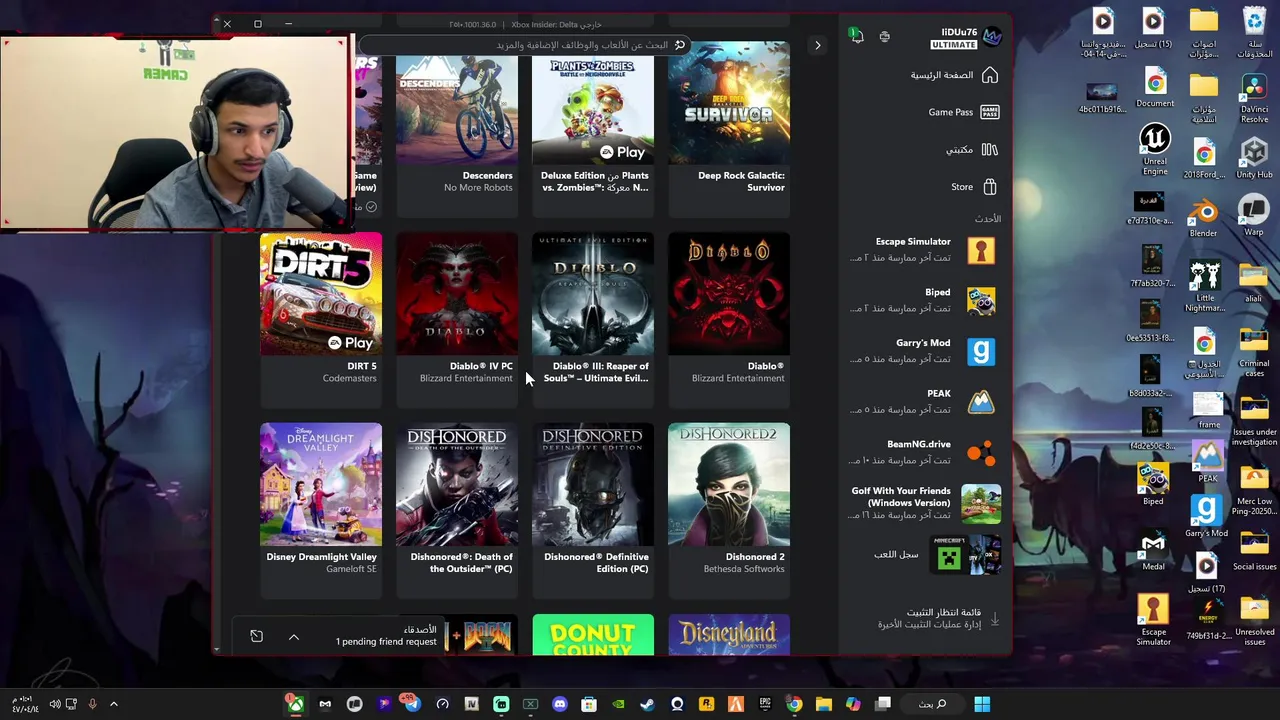1280x720 pixels.
Task: Open Biped from recent games list
Action: click(x=923, y=300)
